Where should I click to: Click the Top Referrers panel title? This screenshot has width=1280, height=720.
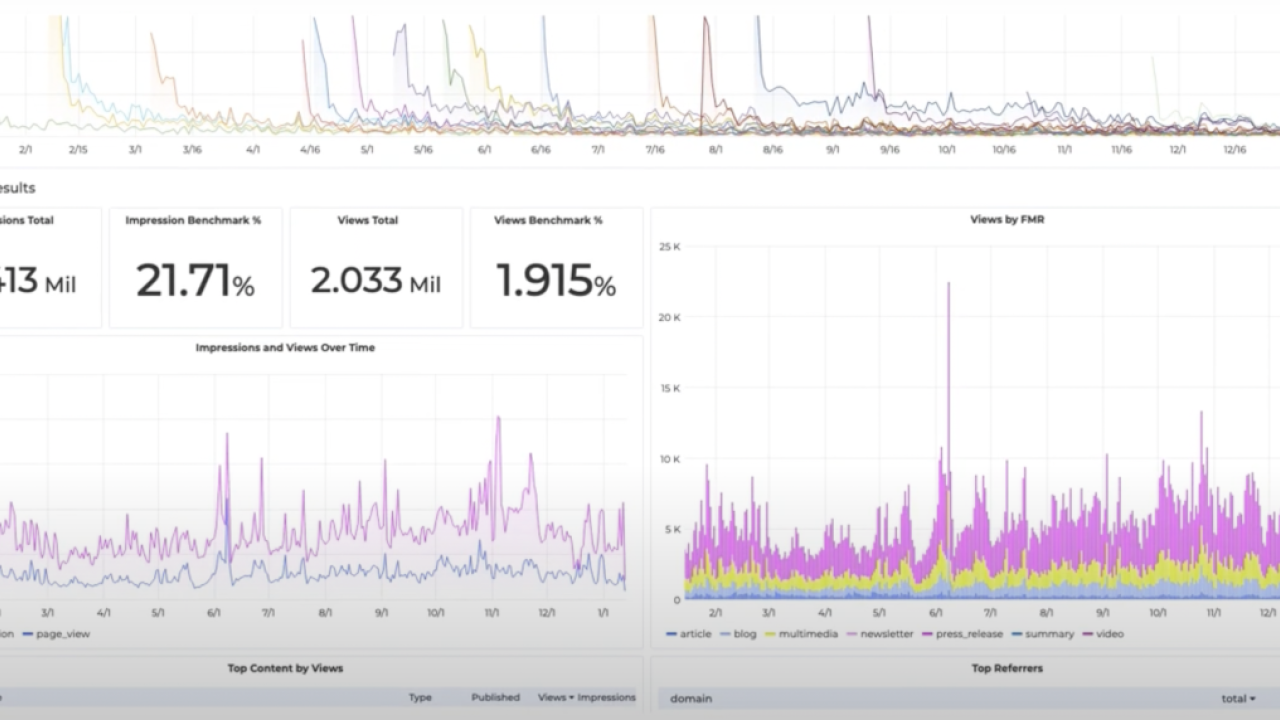pos(1007,668)
